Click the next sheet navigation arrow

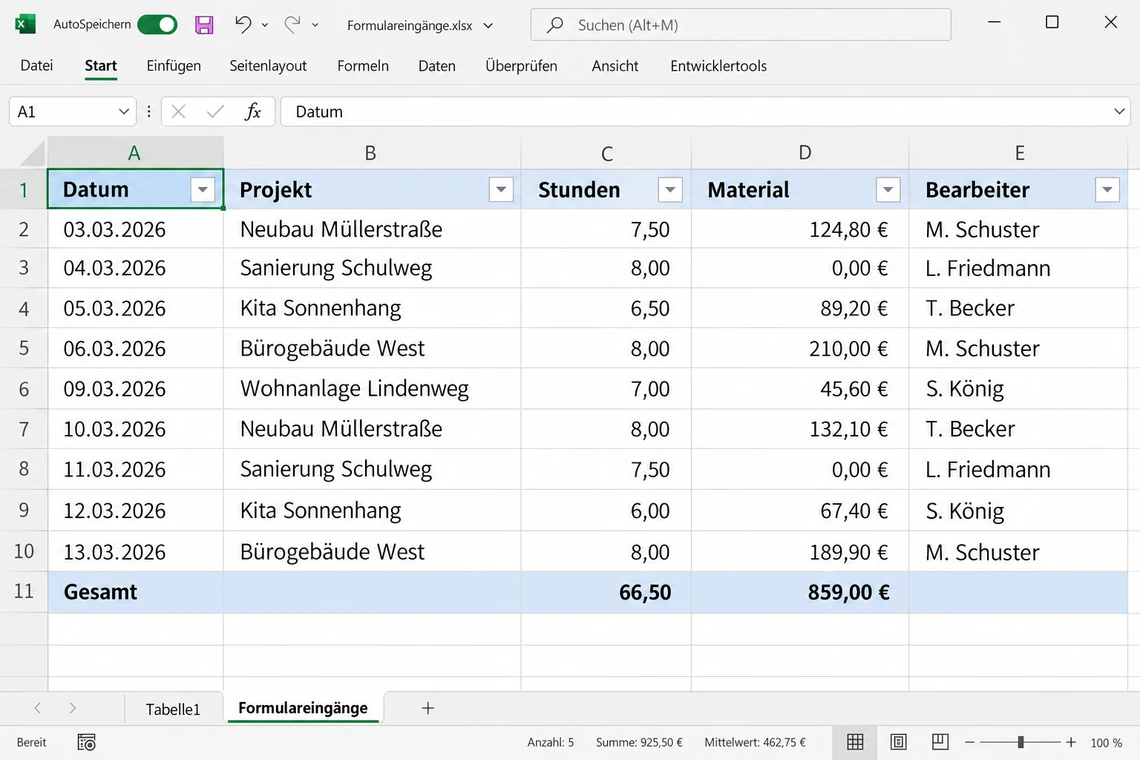(x=72, y=708)
